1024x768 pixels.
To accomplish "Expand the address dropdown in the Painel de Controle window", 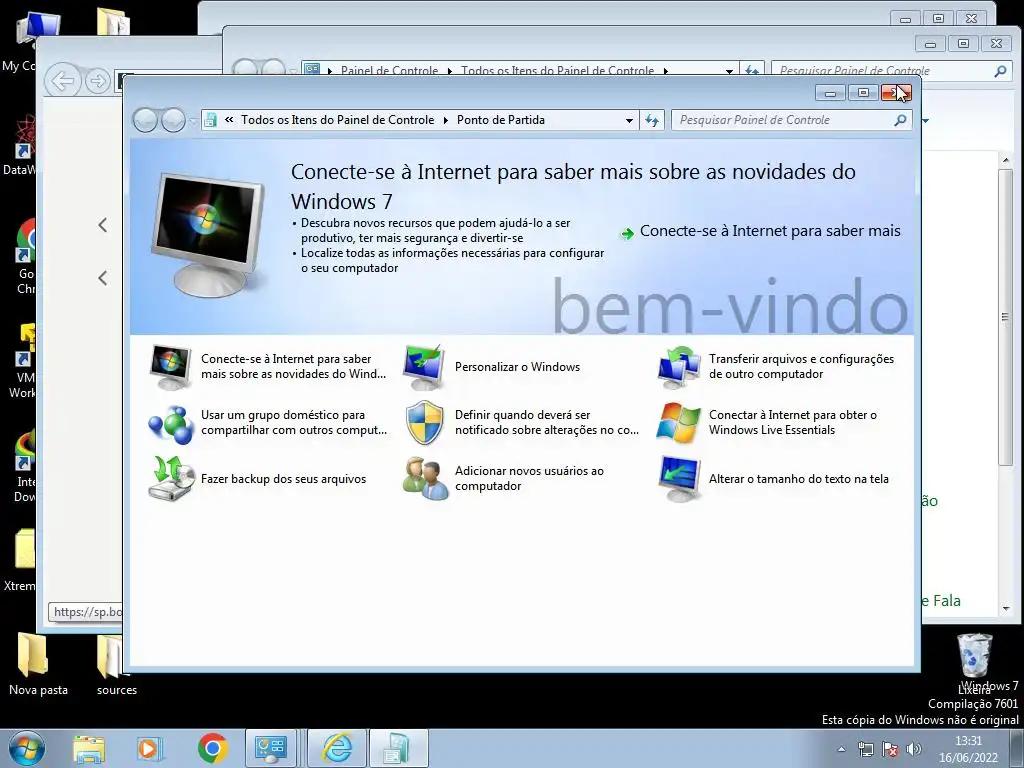I will tap(729, 71).
